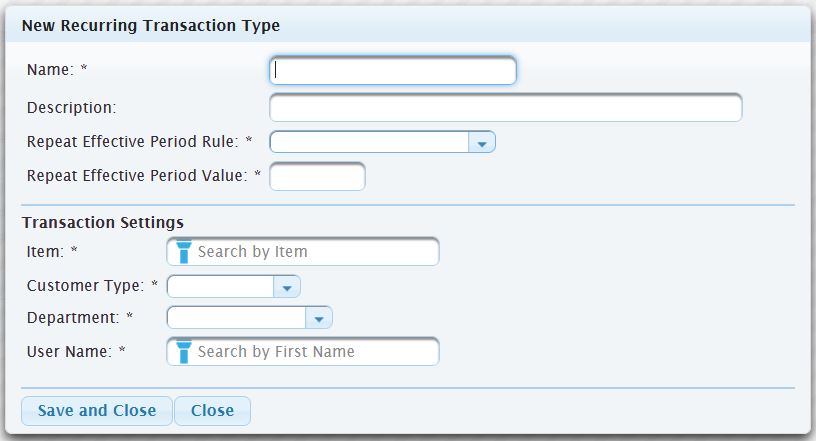Click the New Recurring Transaction Type title bar
The image size is (816, 441).
pos(151,25)
